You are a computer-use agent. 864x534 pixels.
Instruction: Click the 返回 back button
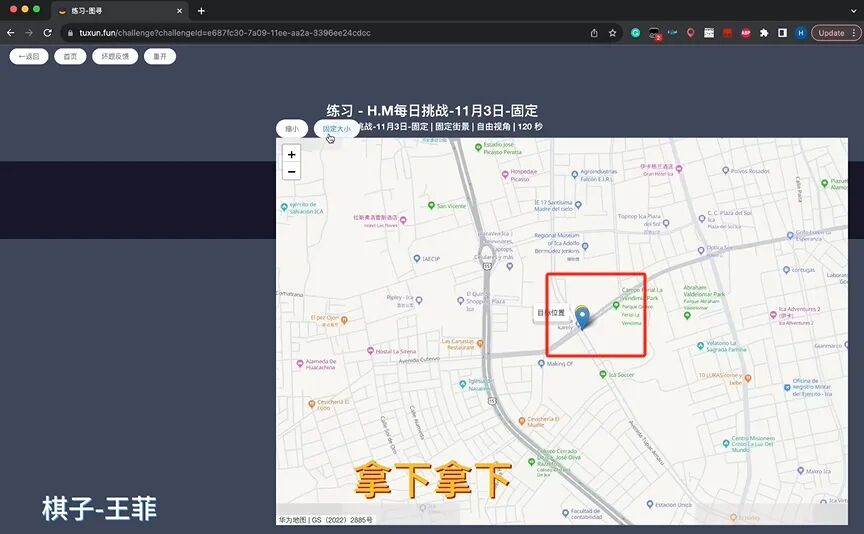click(29, 56)
